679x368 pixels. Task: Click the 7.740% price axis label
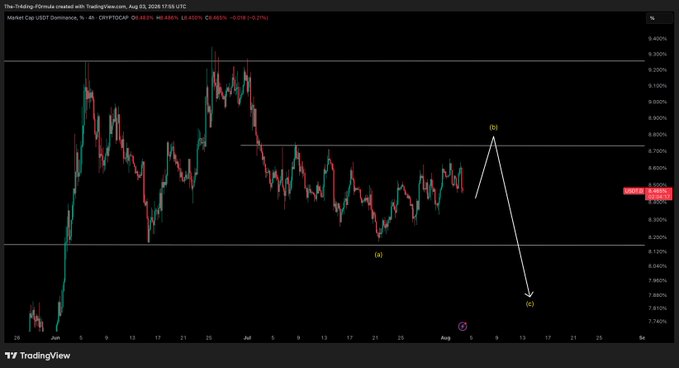657,321
